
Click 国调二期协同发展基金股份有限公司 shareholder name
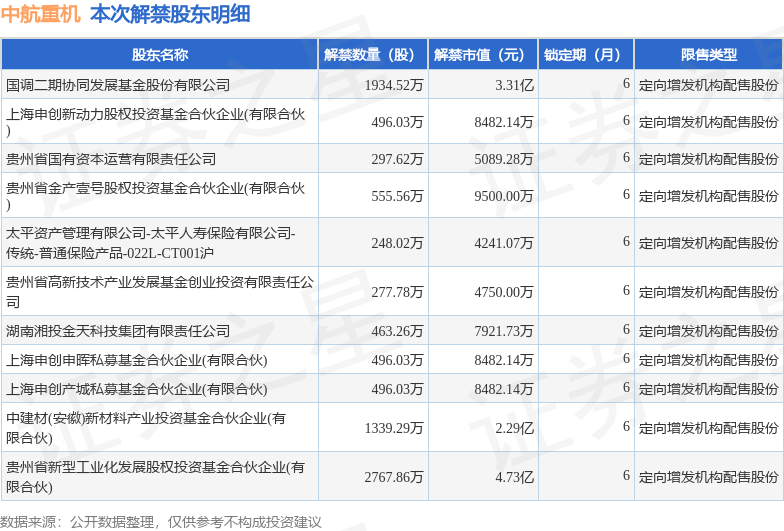pyautogui.click(x=118, y=85)
